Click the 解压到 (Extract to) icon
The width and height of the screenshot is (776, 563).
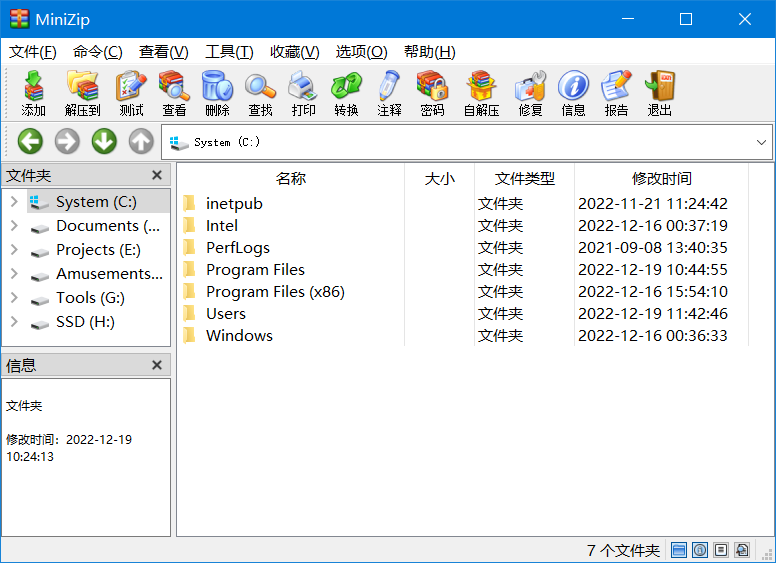click(83, 94)
